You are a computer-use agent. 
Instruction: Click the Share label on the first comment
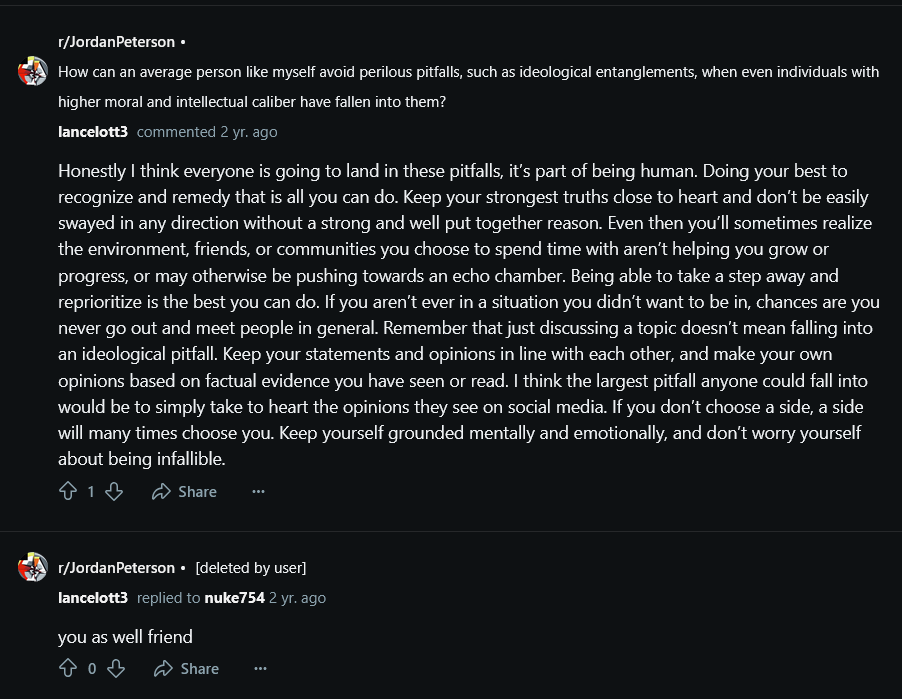197,492
